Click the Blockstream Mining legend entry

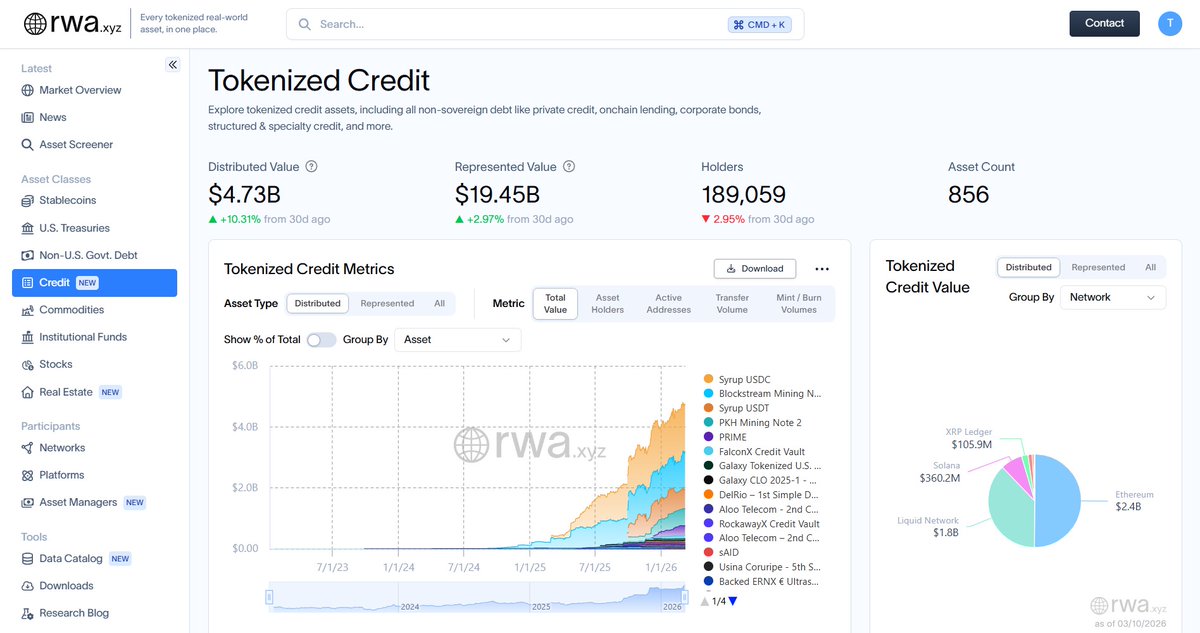[x=762, y=394]
